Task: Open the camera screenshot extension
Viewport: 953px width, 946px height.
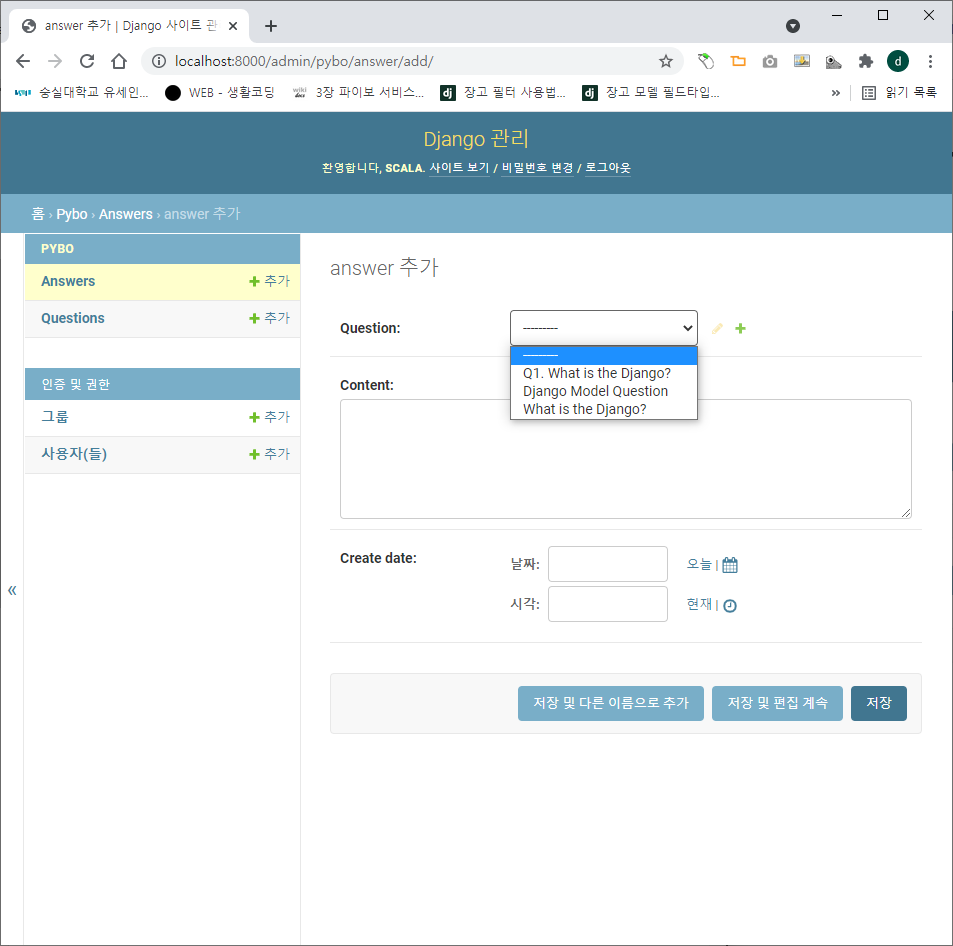Action: (x=770, y=61)
